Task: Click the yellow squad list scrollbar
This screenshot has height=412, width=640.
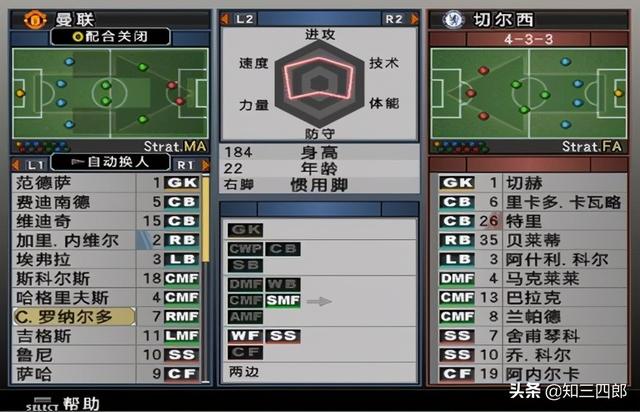Action: click(206, 218)
